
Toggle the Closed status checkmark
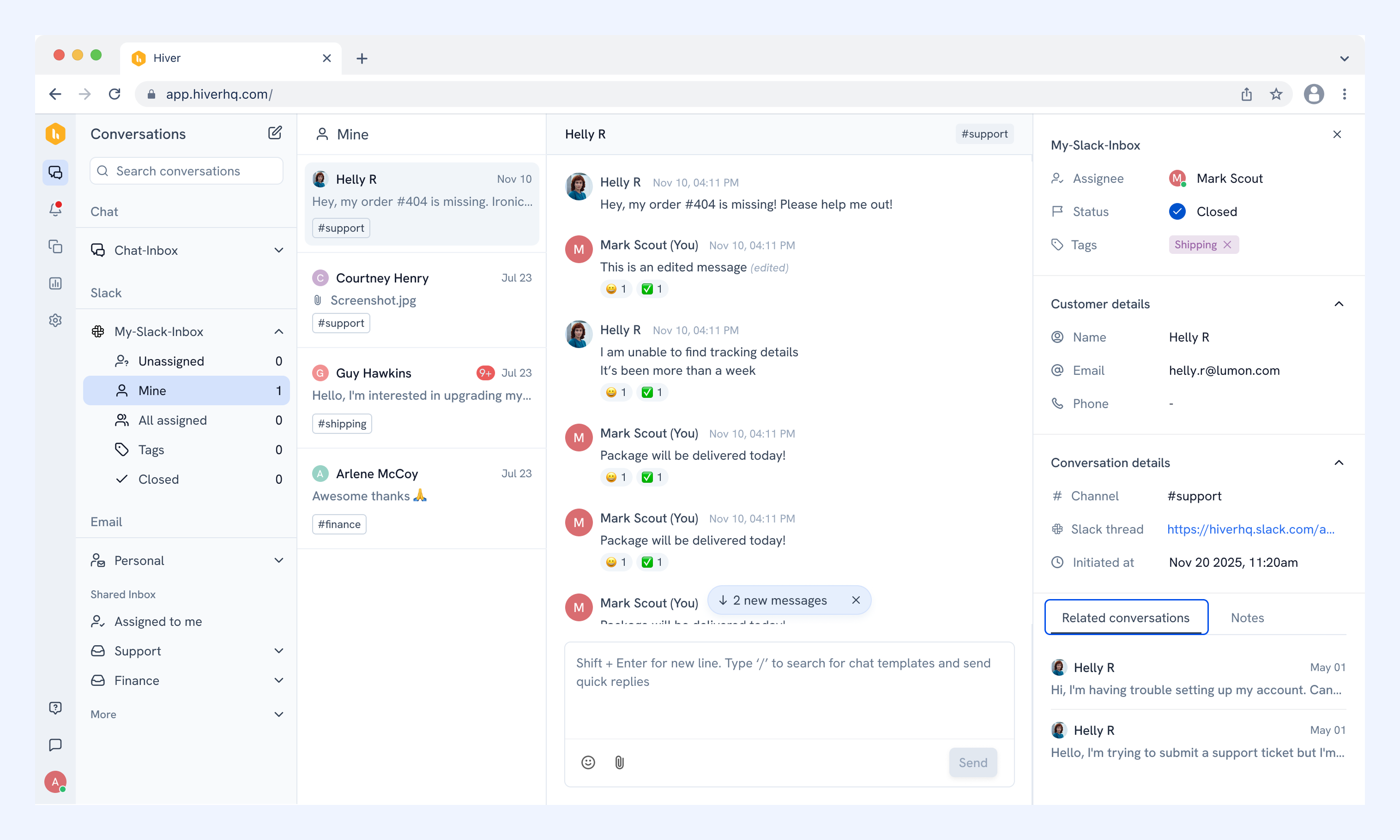1177,211
